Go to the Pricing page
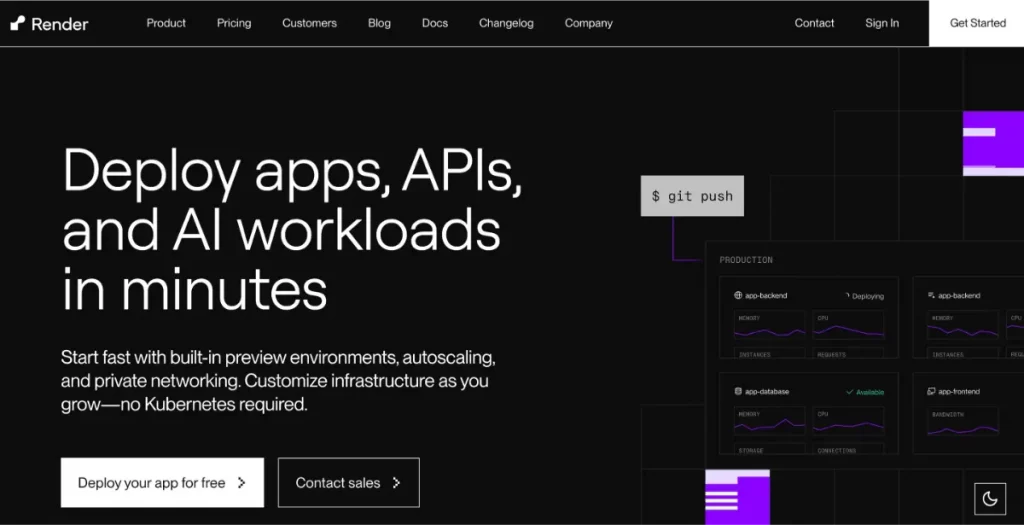The height and width of the screenshot is (525, 1024). click(234, 23)
